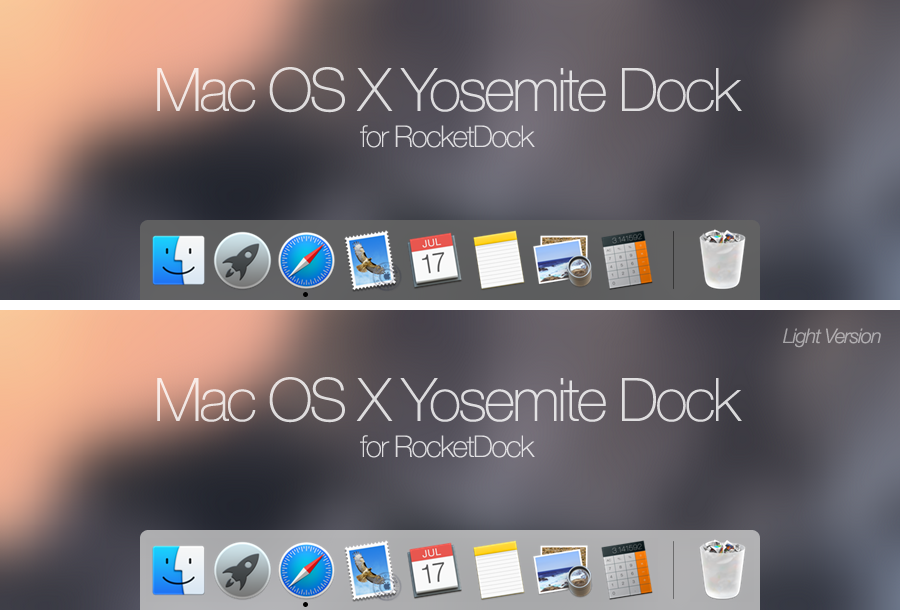Image resolution: width=900 pixels, height=610 pixels.
Task: Click the lower 'Mac OS X Yosemite Dock' title
Action: coord(448,401)
